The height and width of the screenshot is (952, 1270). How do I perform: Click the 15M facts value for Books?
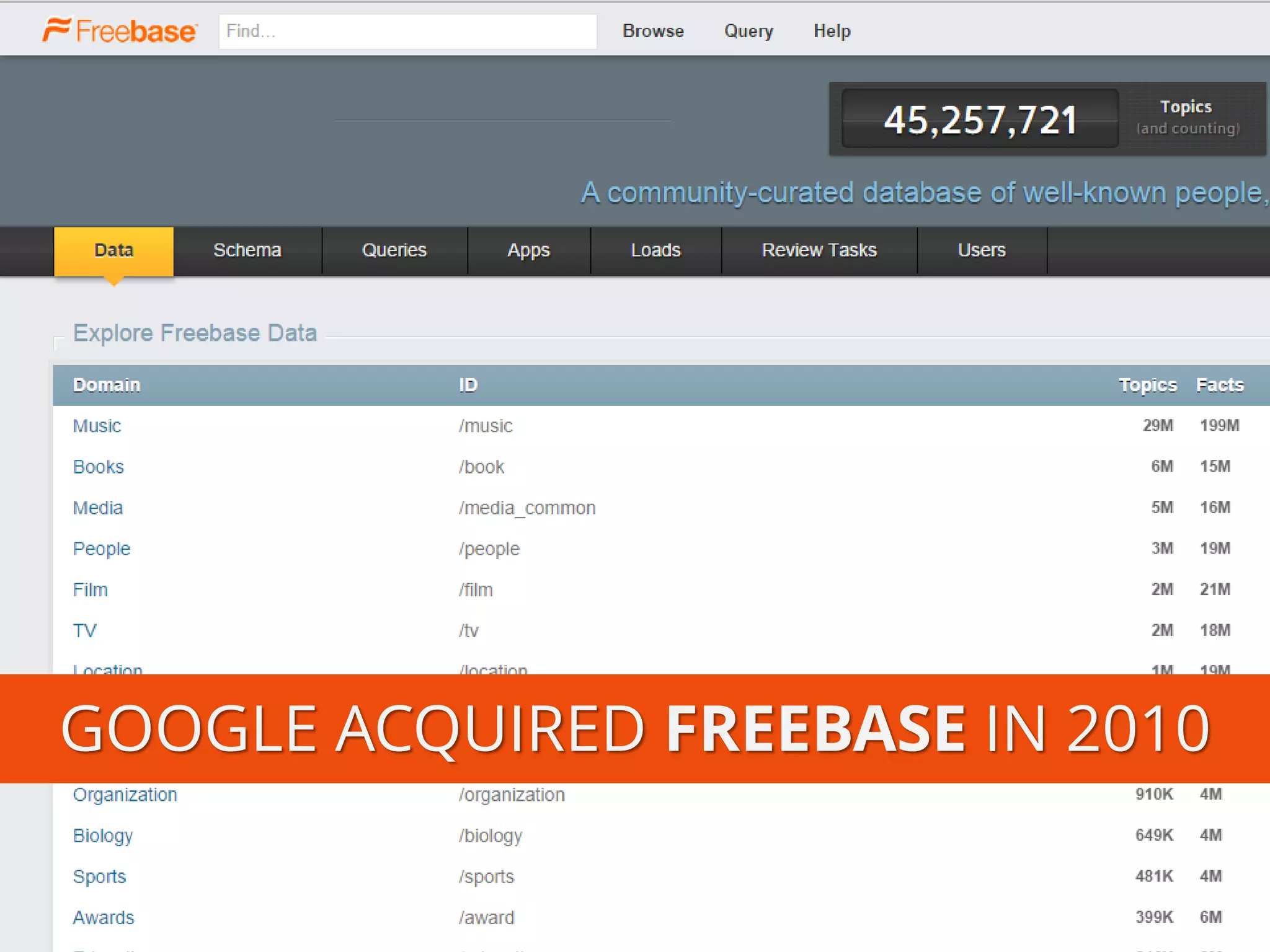[1215, 466]
